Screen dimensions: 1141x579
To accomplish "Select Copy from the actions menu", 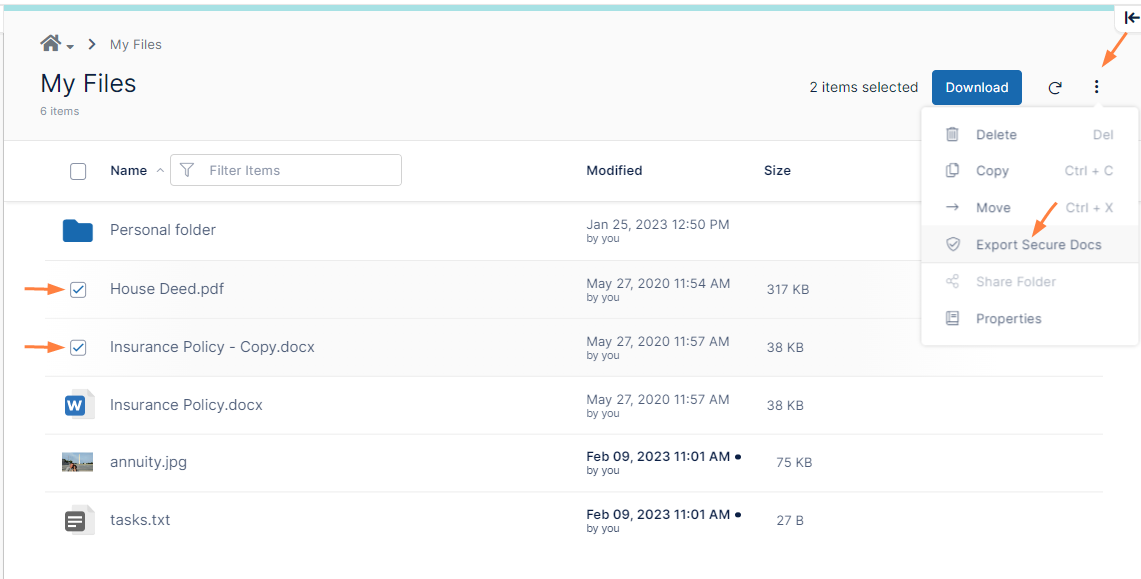I will coord(991,171).
